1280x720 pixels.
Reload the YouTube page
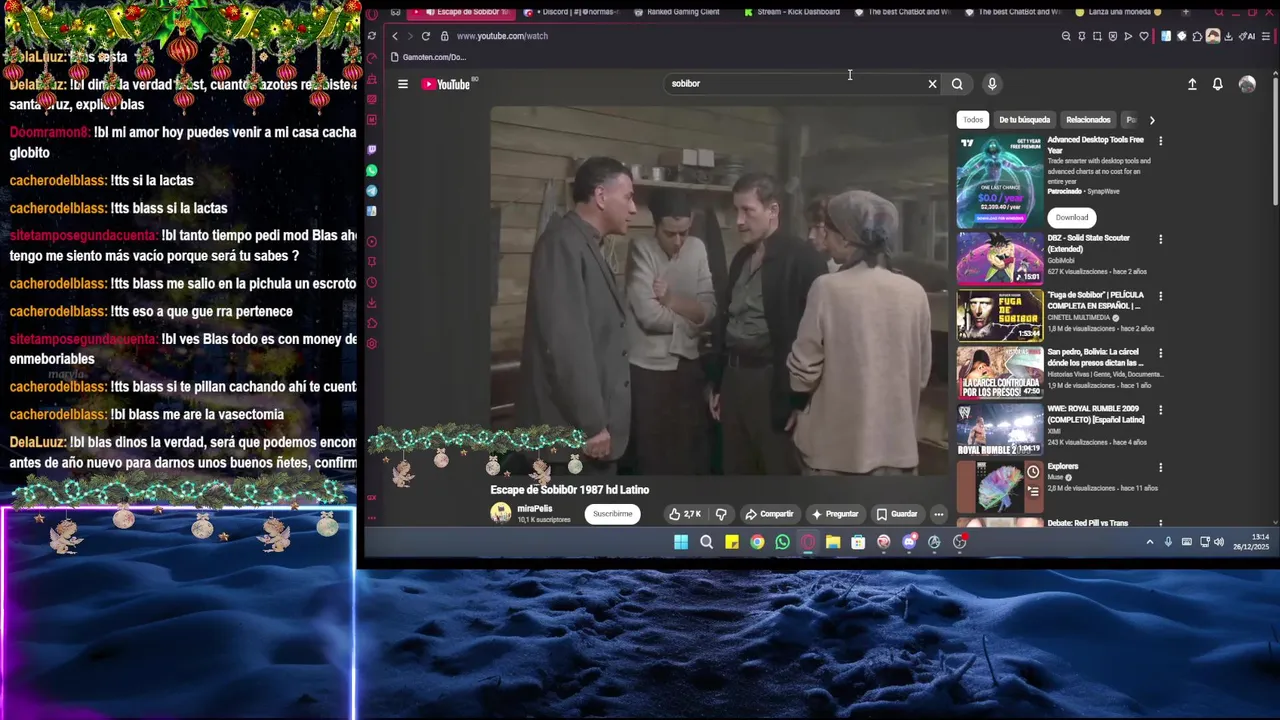click(426, 36)
